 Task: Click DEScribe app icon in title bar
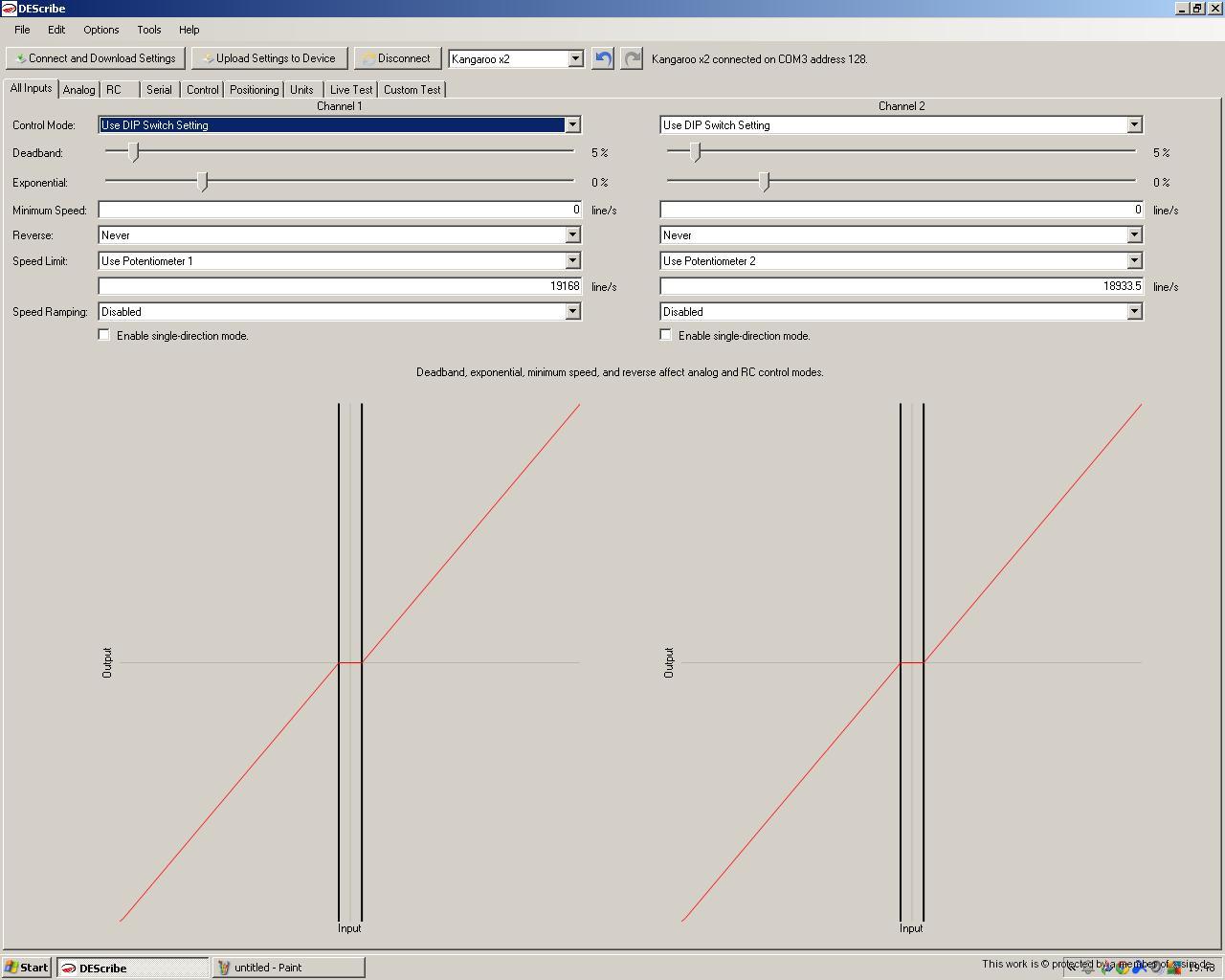[x=9, y=9]
